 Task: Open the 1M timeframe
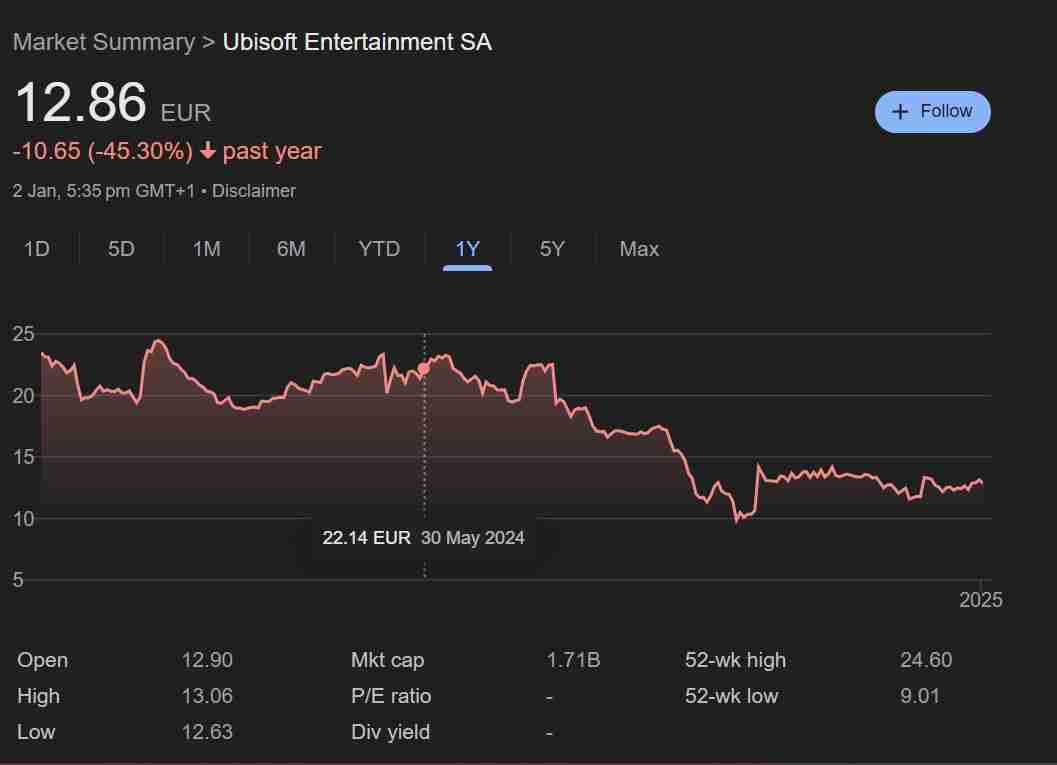206,249
